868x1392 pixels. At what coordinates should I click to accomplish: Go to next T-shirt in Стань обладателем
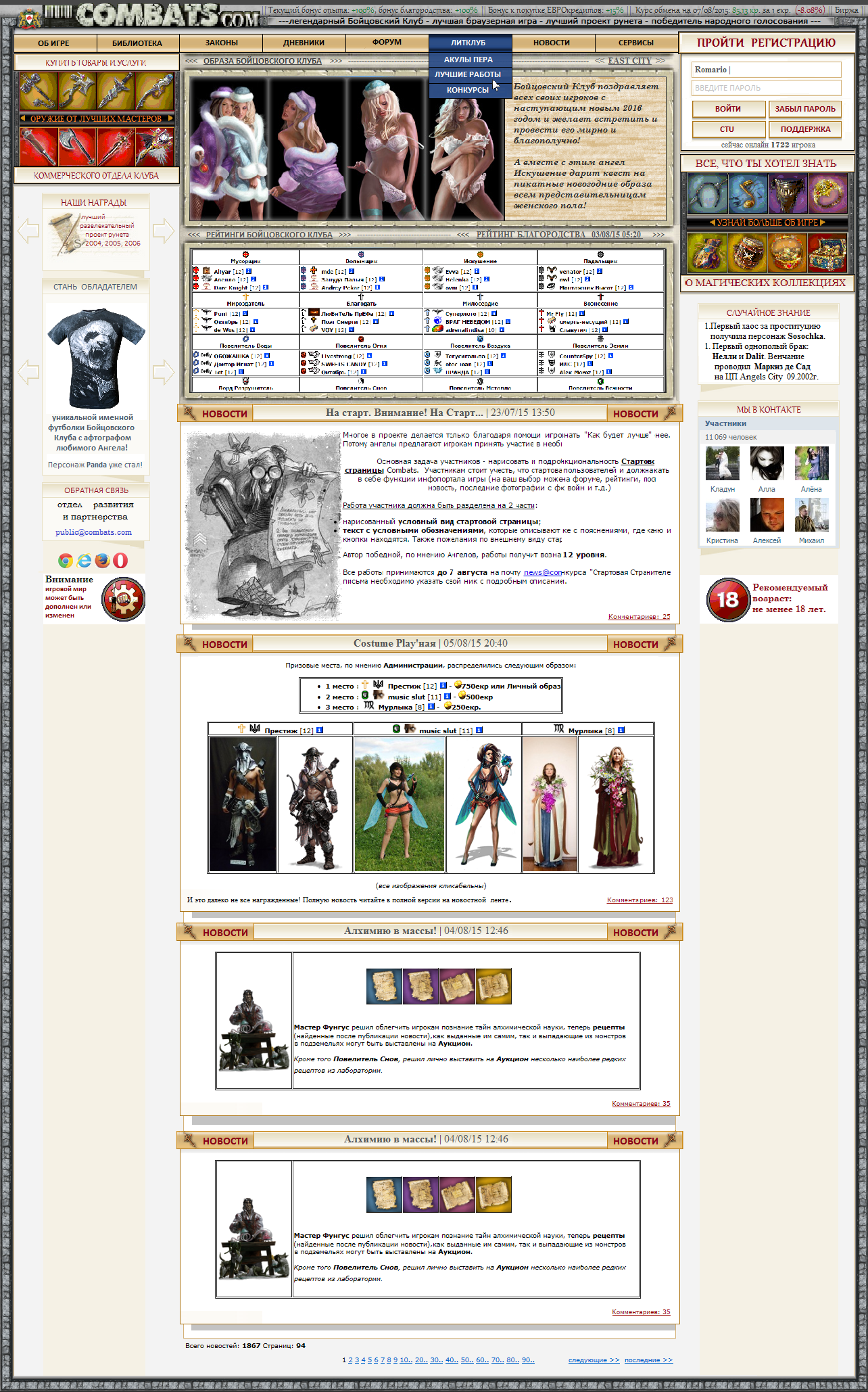pyautogui.click(x=164, y=371)
